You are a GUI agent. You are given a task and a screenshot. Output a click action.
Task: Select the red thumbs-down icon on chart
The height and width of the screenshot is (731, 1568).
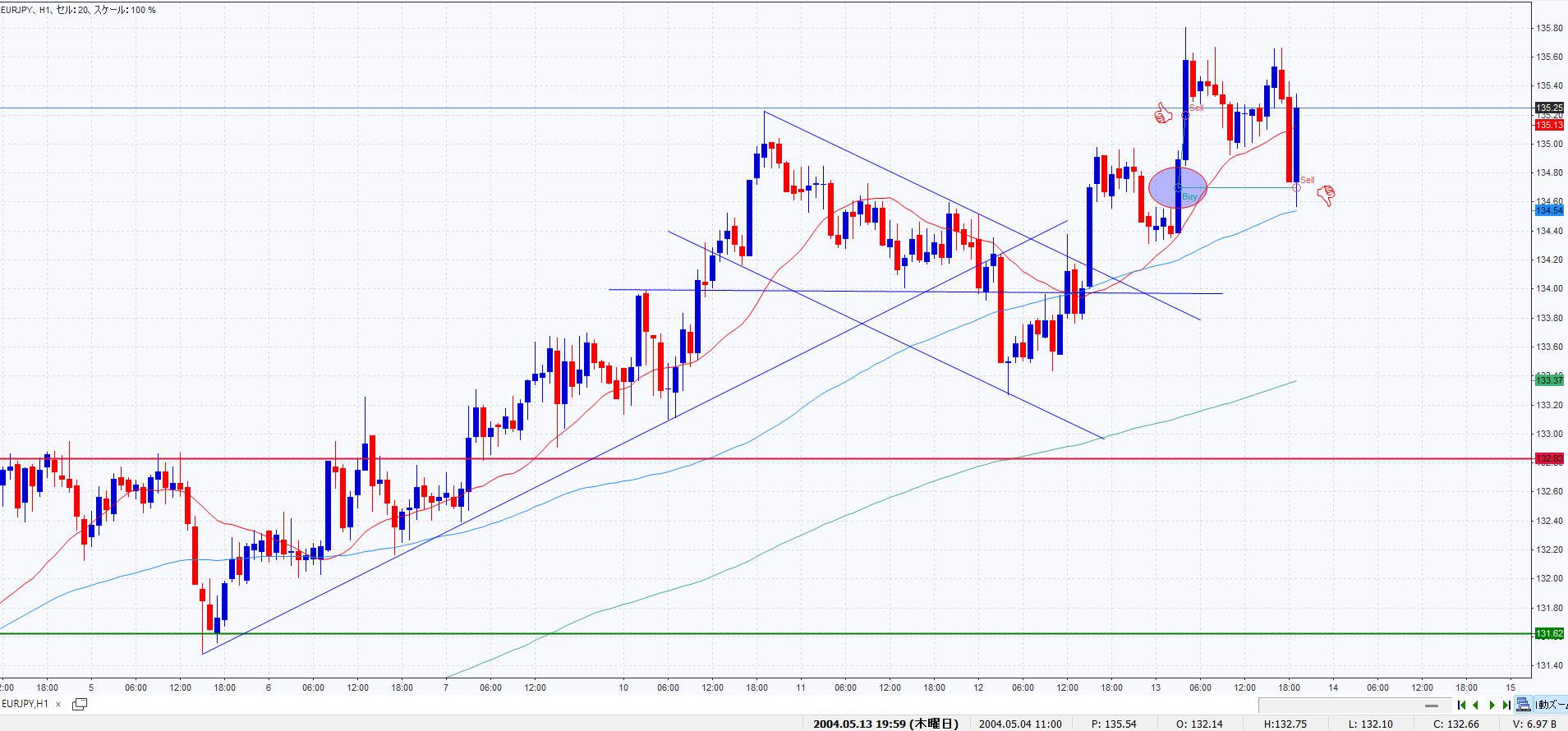1326,195
